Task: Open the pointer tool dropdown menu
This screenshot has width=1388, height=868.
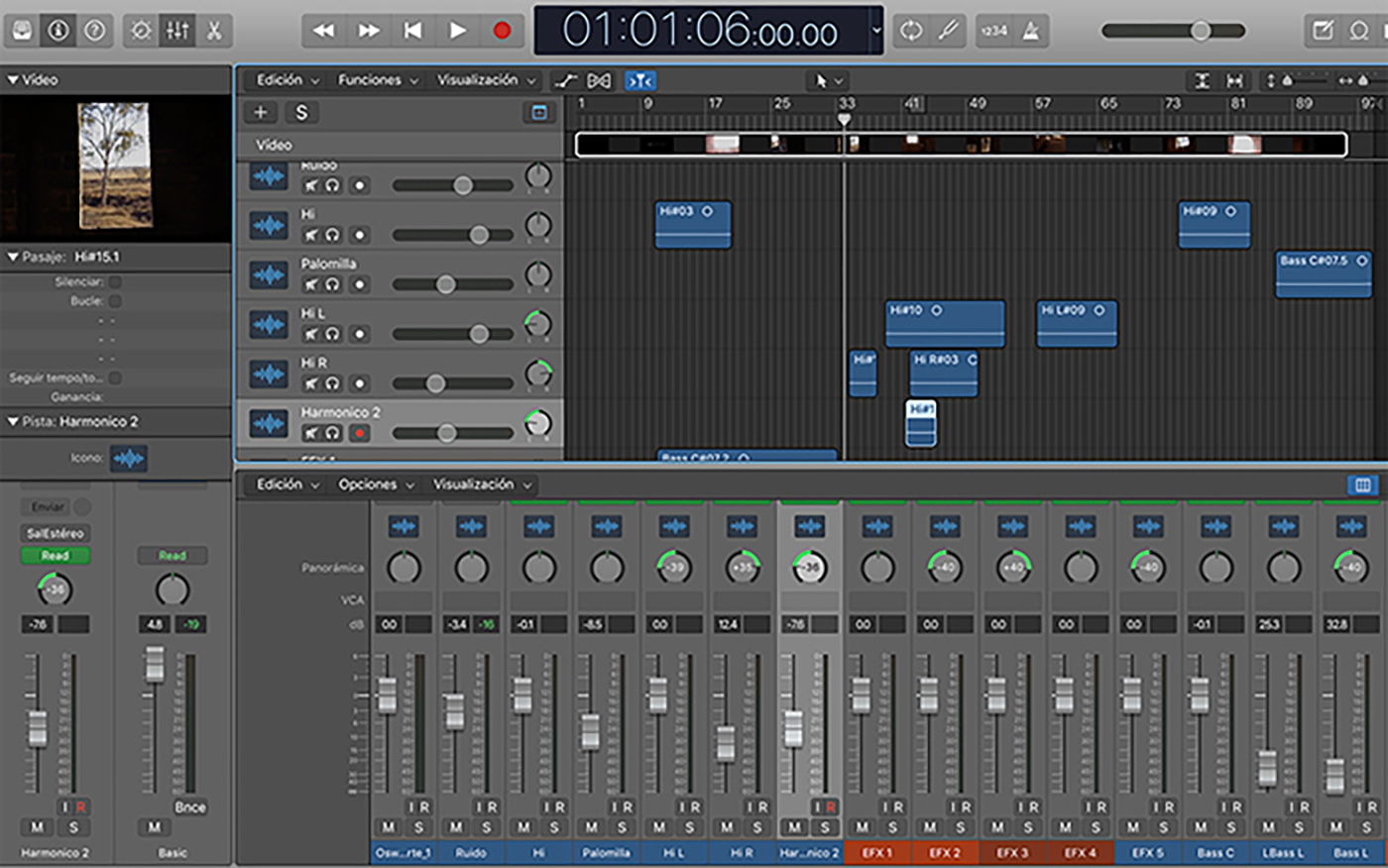Action: point(827,80)
